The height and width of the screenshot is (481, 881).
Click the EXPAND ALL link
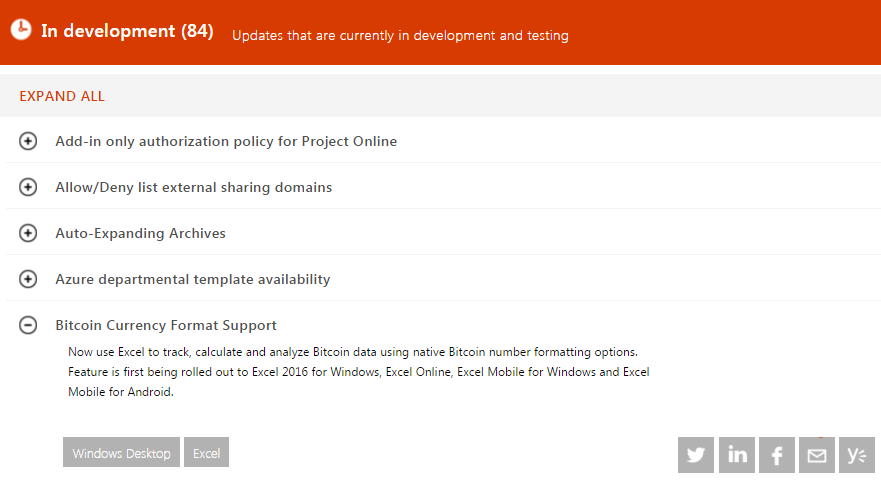tap(62, 97)
